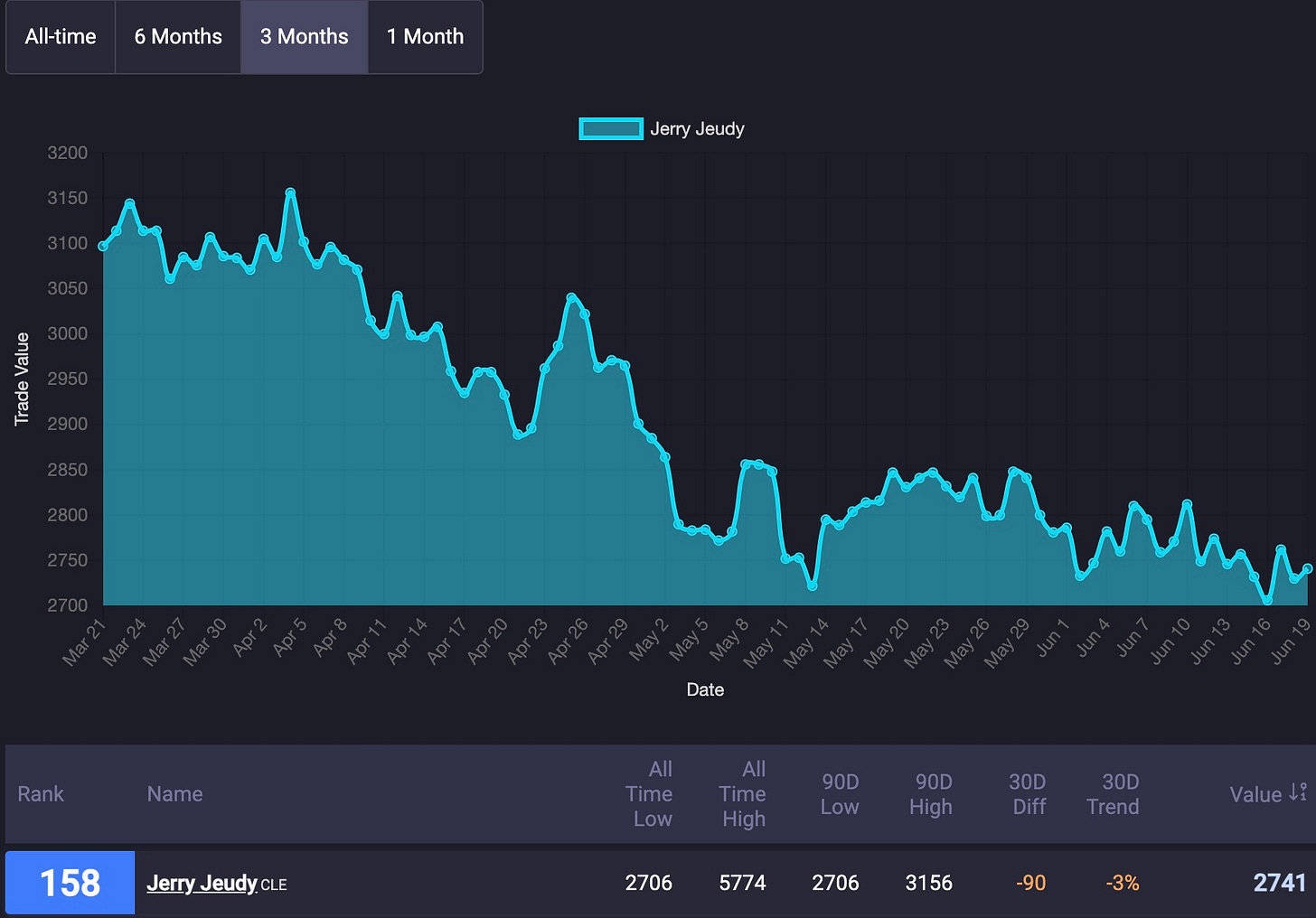Screen dimensions: 1316x918
Task: Sort by 90D High header
Action: point(932,794)
